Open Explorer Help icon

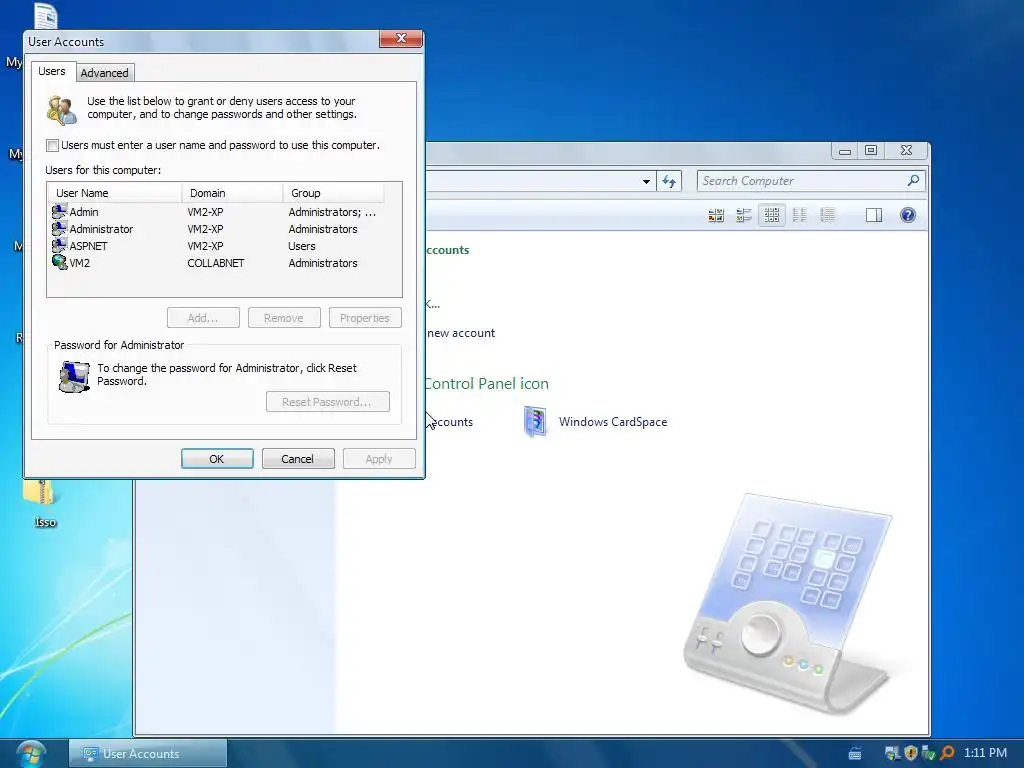(x=908, y=215)
